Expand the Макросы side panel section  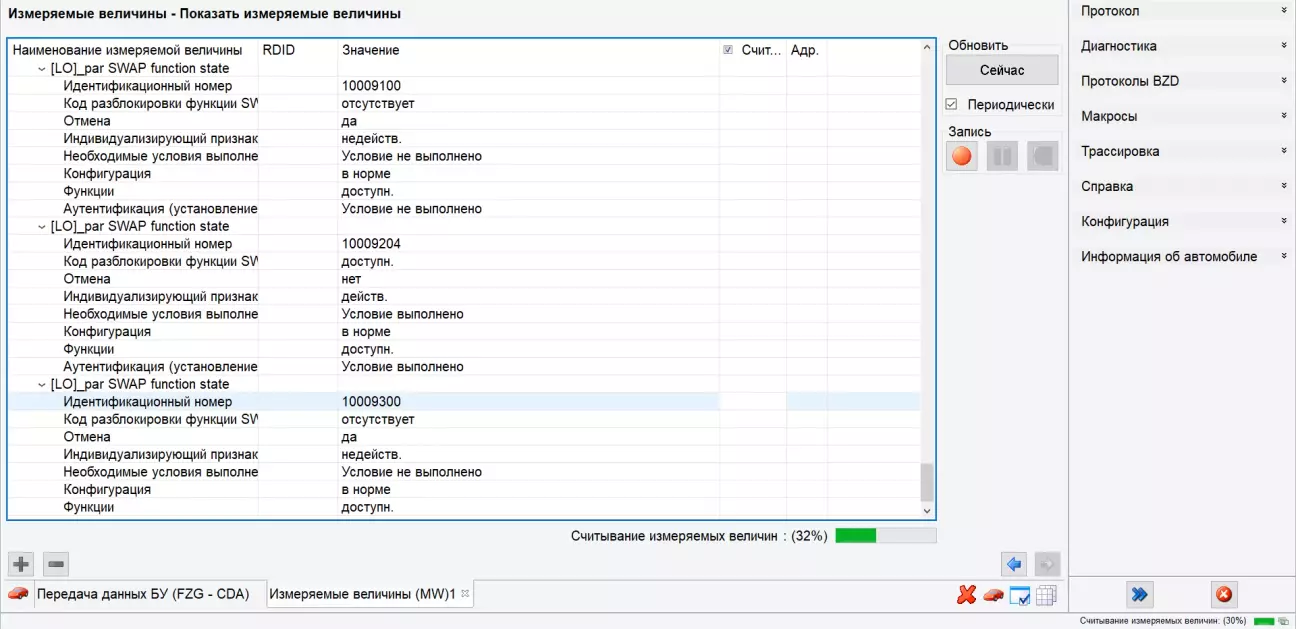pyautogui.click(x=1180, y=116)
